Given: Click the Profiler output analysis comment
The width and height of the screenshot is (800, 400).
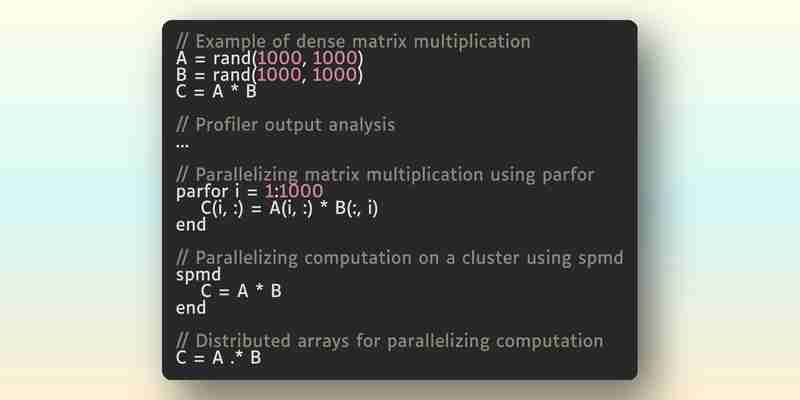Looking at the screenshot, I should click(x=285, y=125).
